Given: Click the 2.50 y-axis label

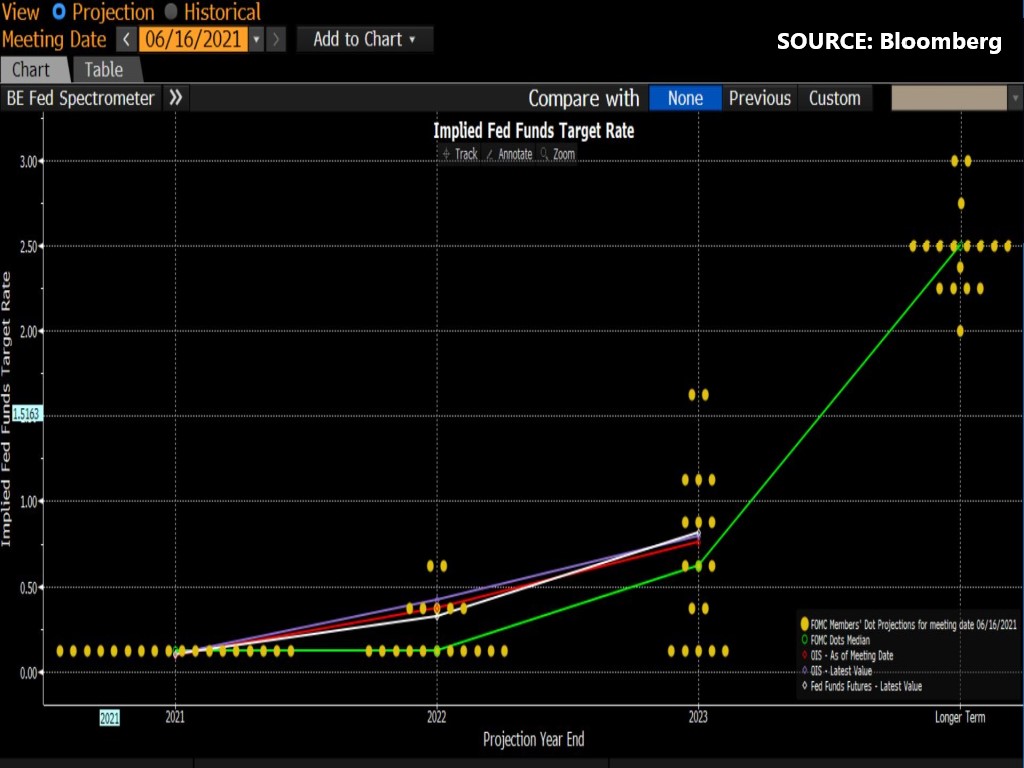Looking at the screenshot, I should [x=28, y=247].
